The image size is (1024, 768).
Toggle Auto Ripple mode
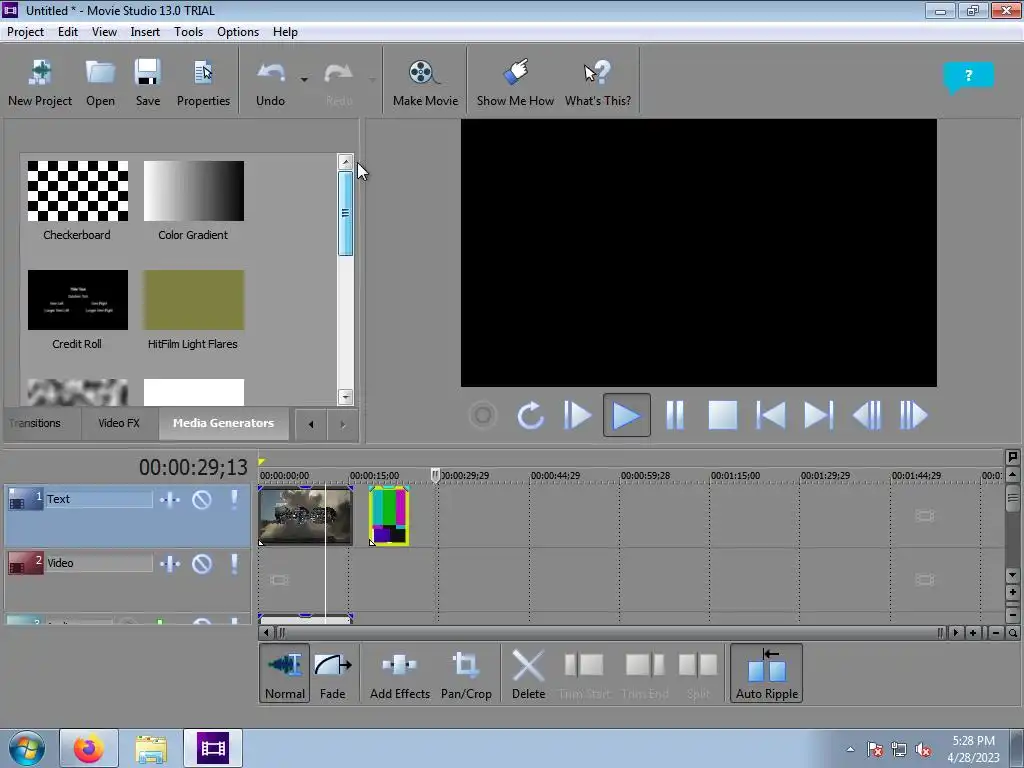pos(767,673)
